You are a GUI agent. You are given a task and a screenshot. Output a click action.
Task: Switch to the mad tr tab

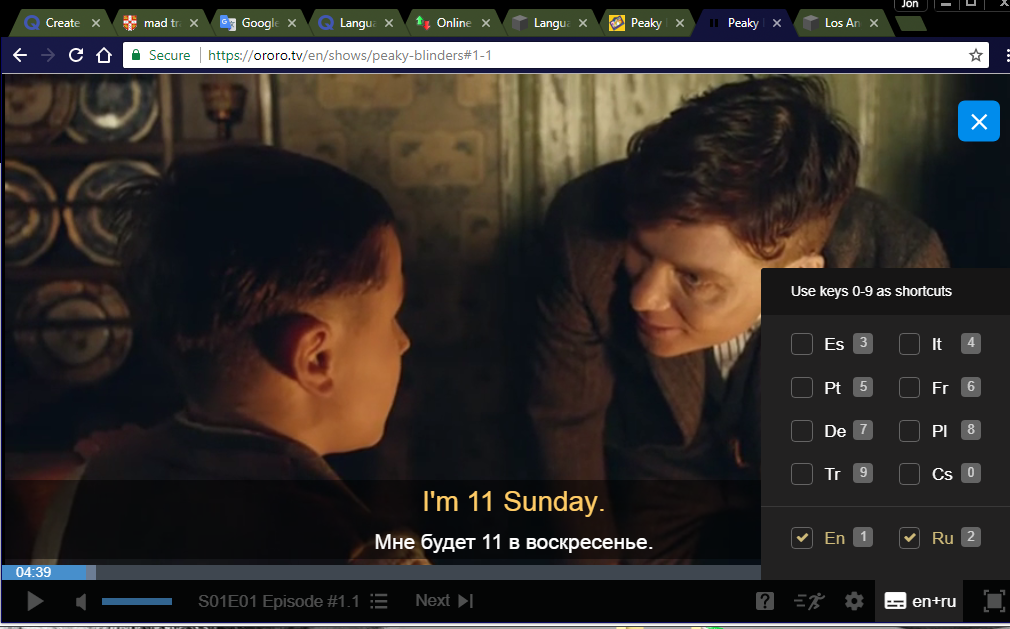pos(161,23)
